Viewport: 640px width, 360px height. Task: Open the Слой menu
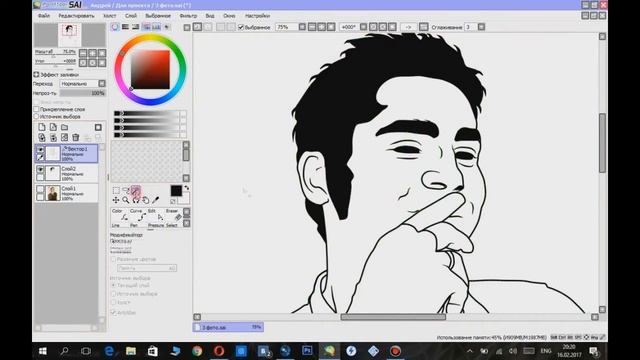coord(131,16)
